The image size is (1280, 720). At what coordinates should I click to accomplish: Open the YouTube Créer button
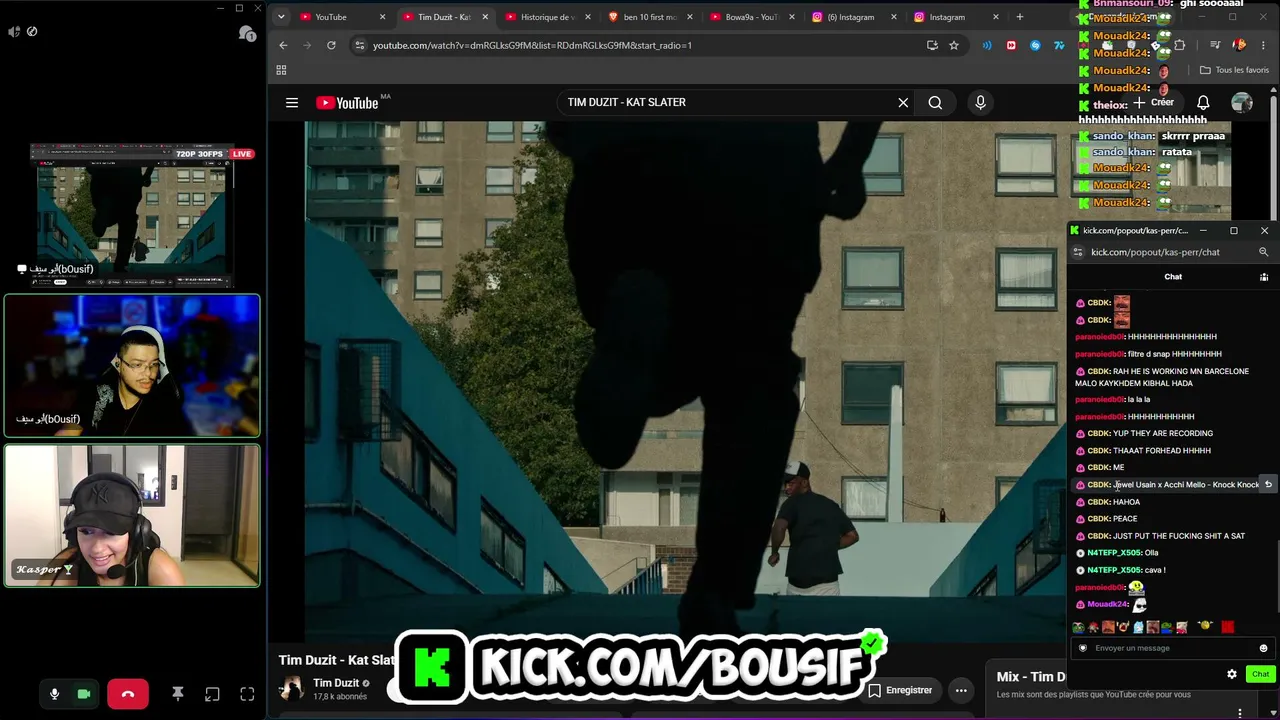click(x=1153, y=102)
